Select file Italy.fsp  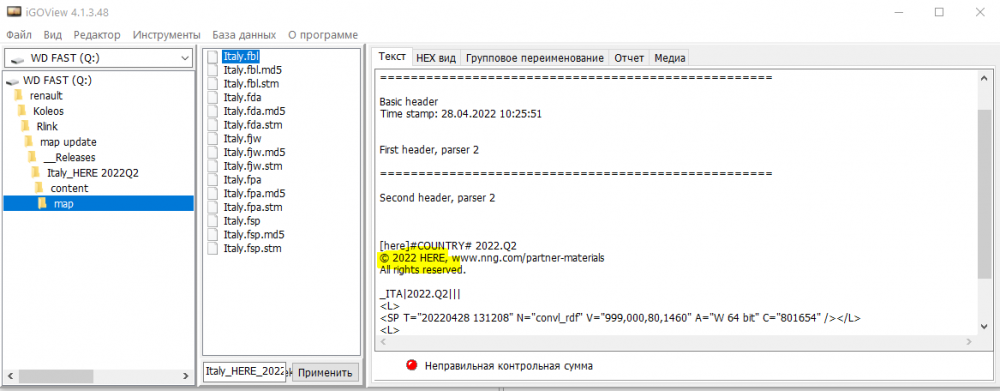point(242,221)
